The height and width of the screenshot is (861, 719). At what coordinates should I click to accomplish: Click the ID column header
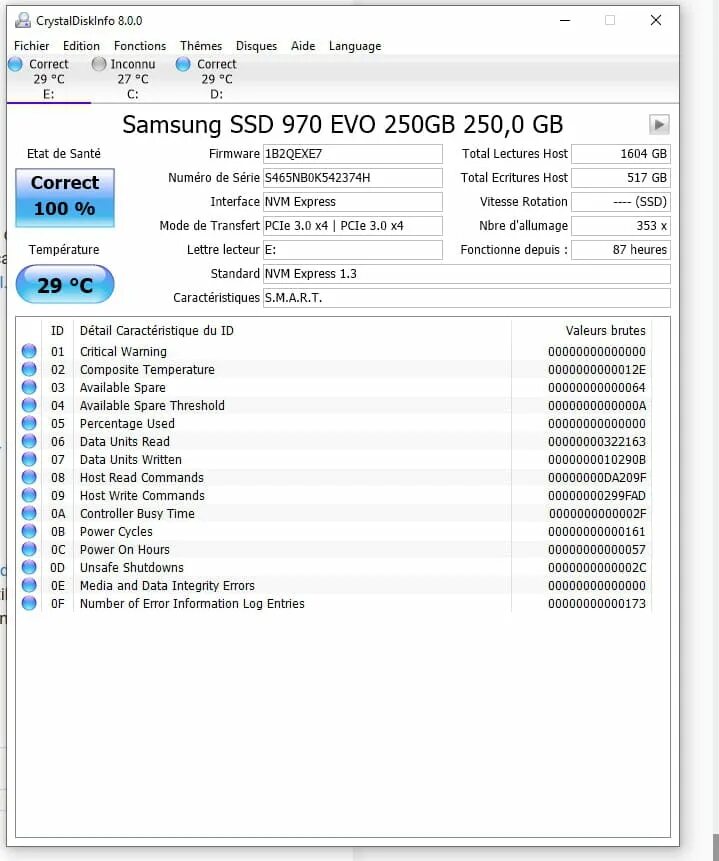tap(57, 331)
